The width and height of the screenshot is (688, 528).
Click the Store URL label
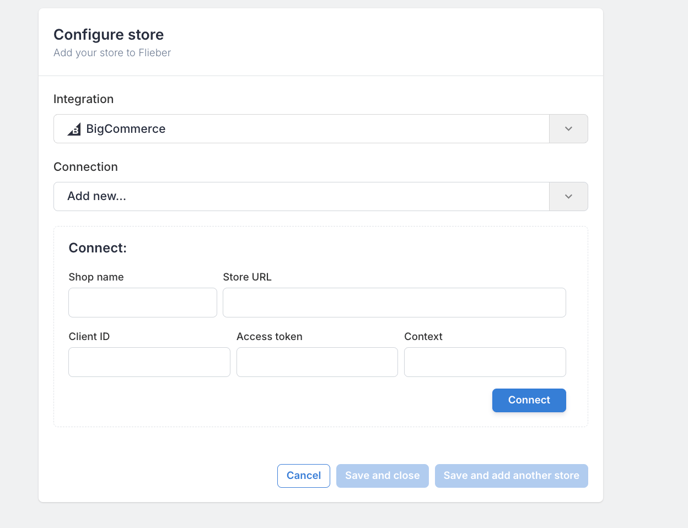[247, 277]
